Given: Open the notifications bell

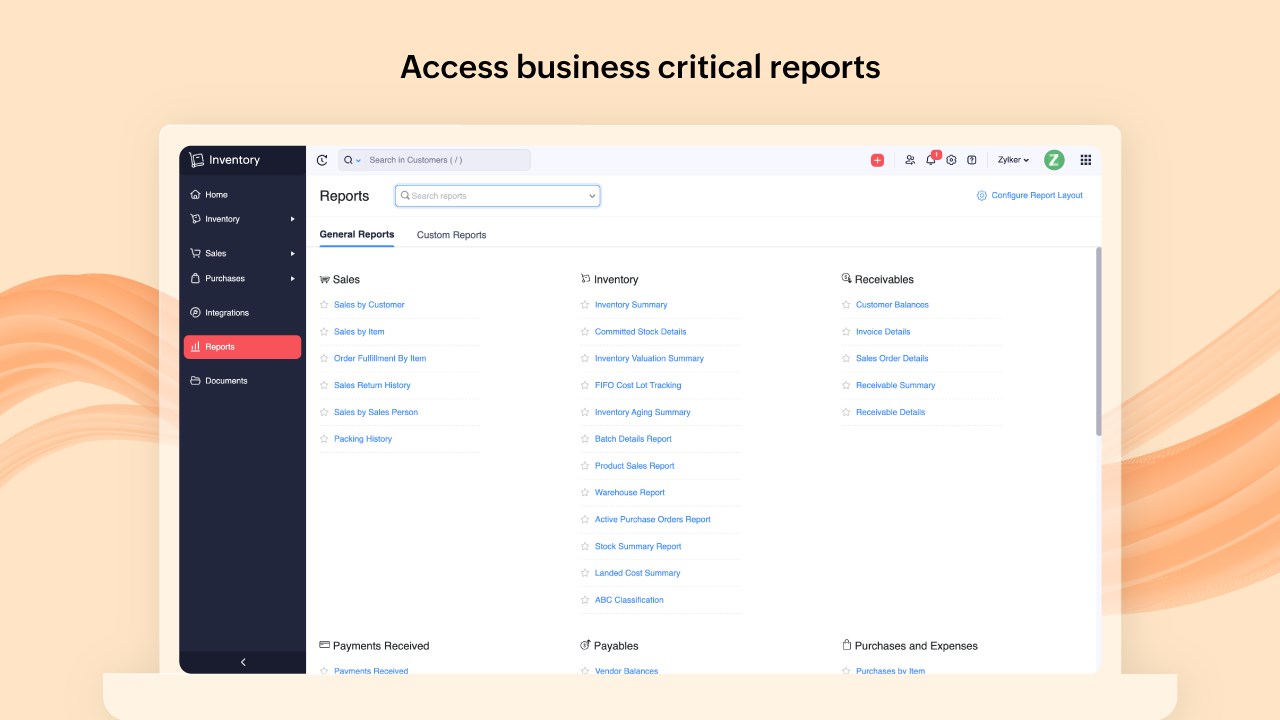Looking at the screenshot, I should [x=931, y=160].
